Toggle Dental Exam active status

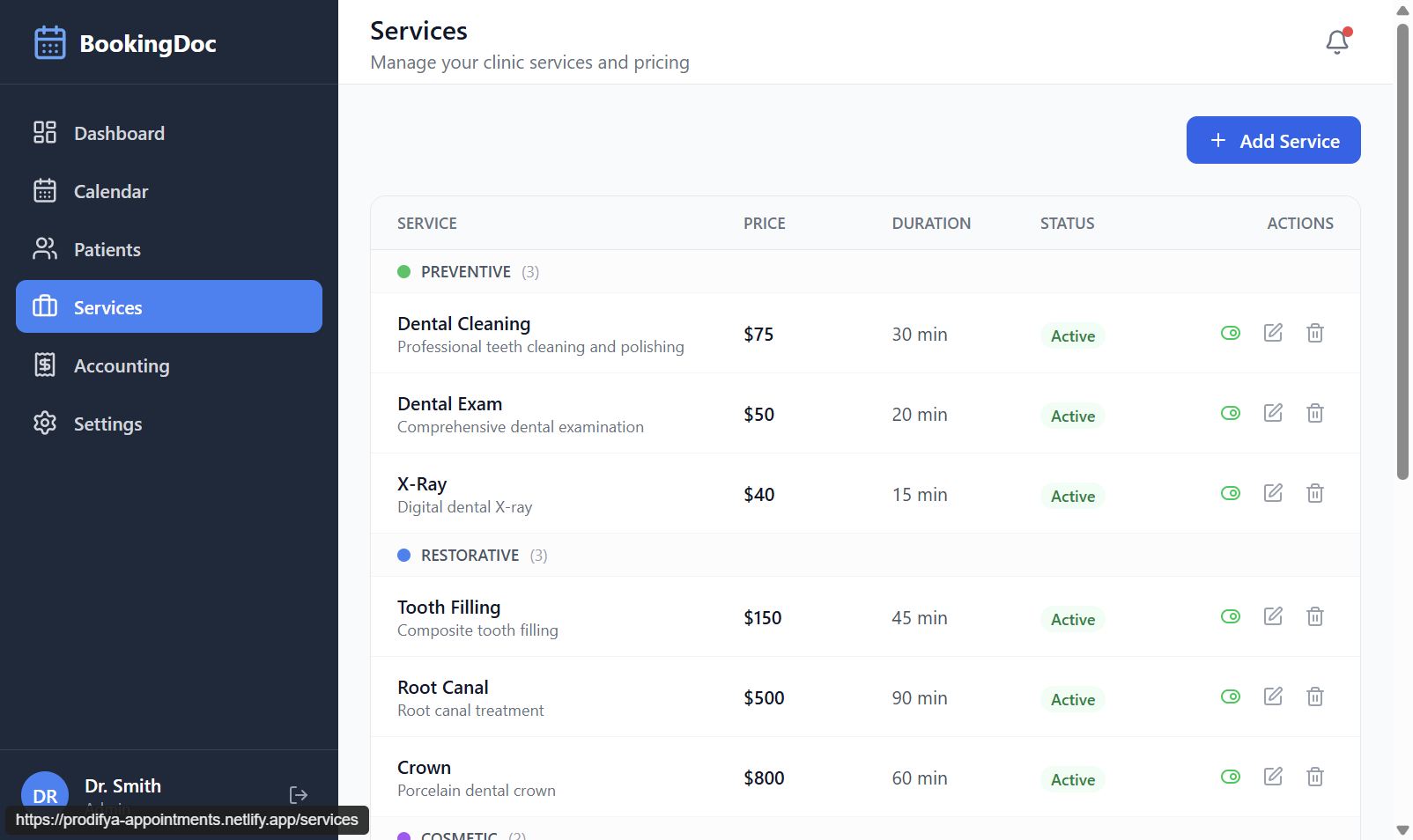[1231, 413]
